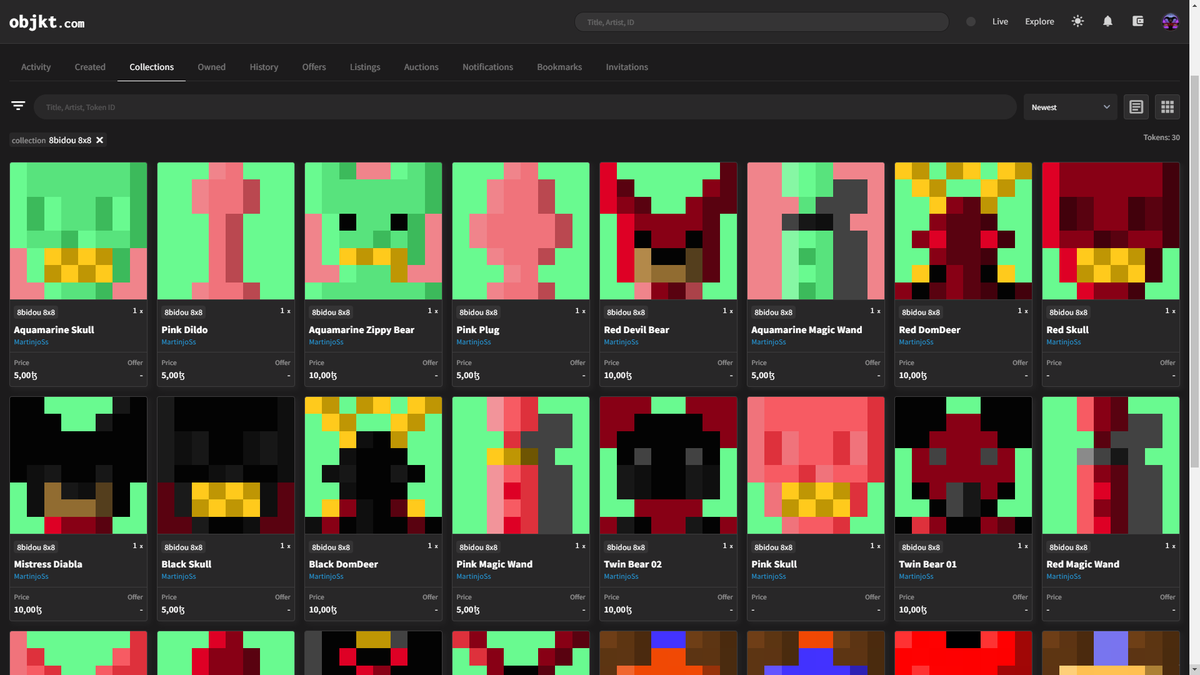Image resolution: width=1200 pixels, height=675 pixels.
Task: Focus the Title, Artist, Token ID filter field
Action: 525,107
